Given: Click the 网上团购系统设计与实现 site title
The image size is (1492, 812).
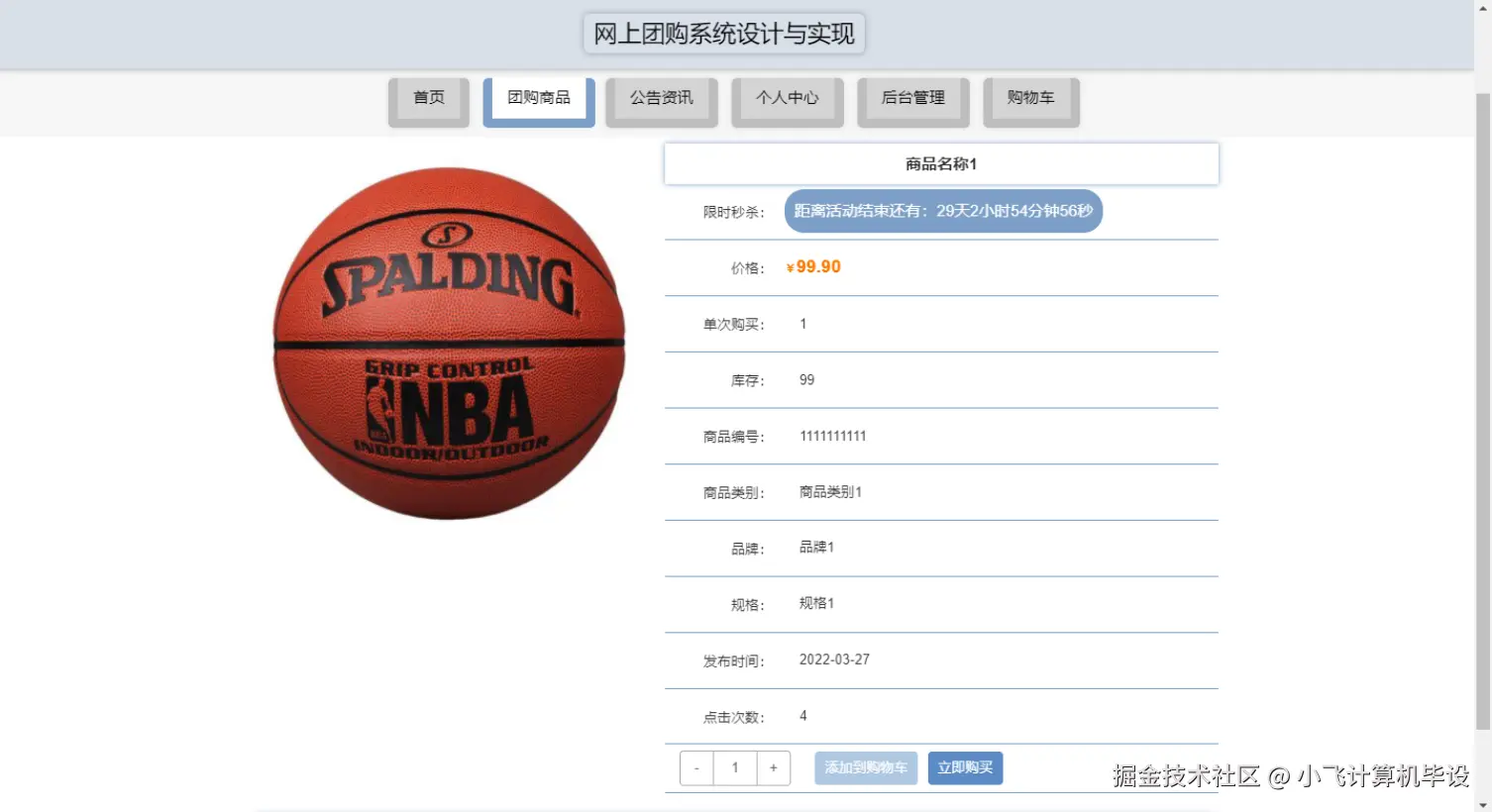Looking at the screenshot, I should 724,34.
